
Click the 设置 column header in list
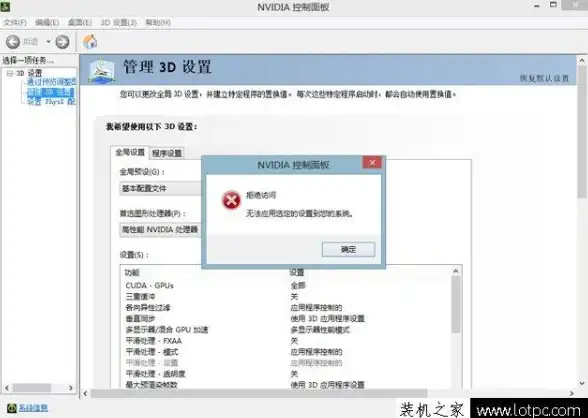coord(297,273)
